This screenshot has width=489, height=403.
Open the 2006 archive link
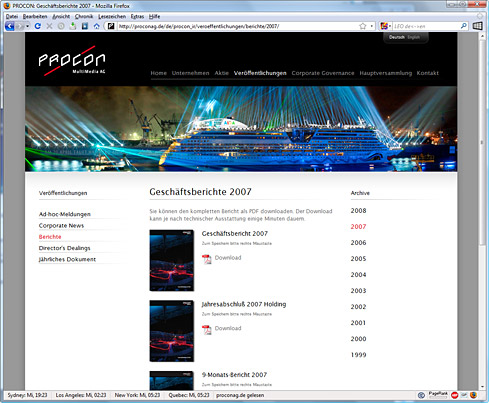pyautogui.click(x=358, y=243)
